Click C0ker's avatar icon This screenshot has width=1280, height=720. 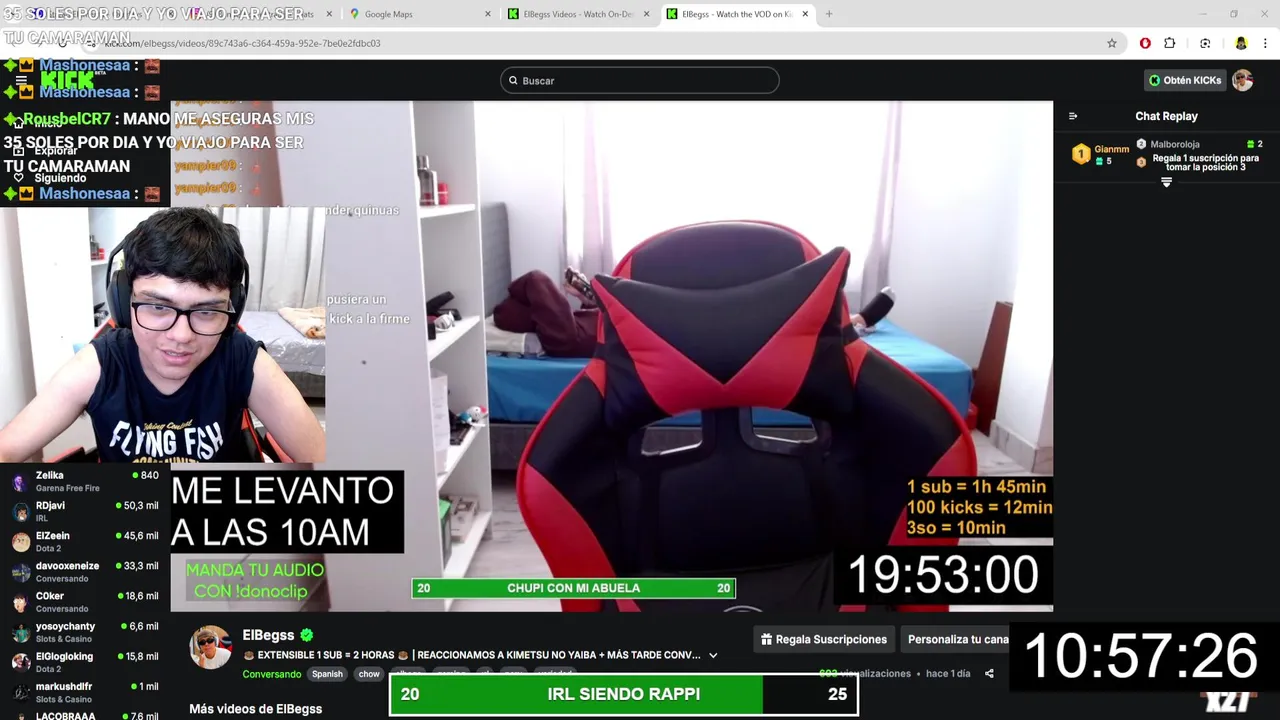click(x=20, y=602)
